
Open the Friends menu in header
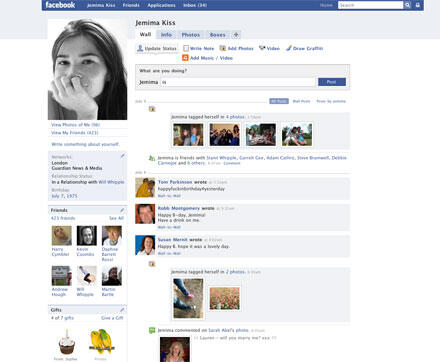[131, 5]
